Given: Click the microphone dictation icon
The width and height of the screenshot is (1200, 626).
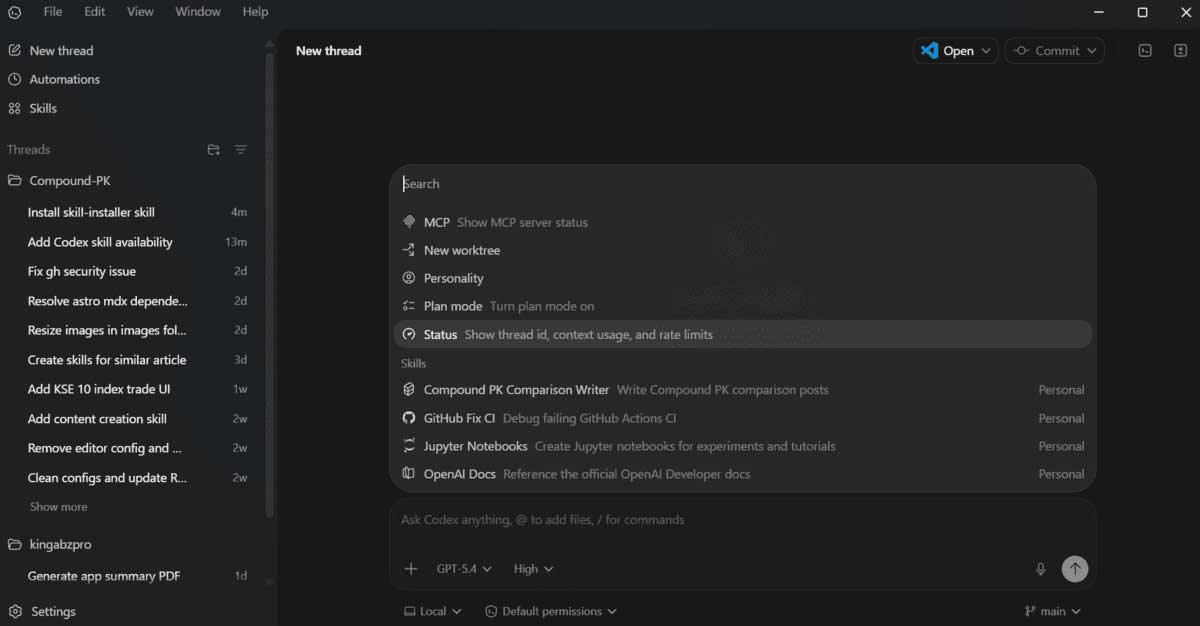Looking at the screenshot, I should click(x=1041, y=569).
